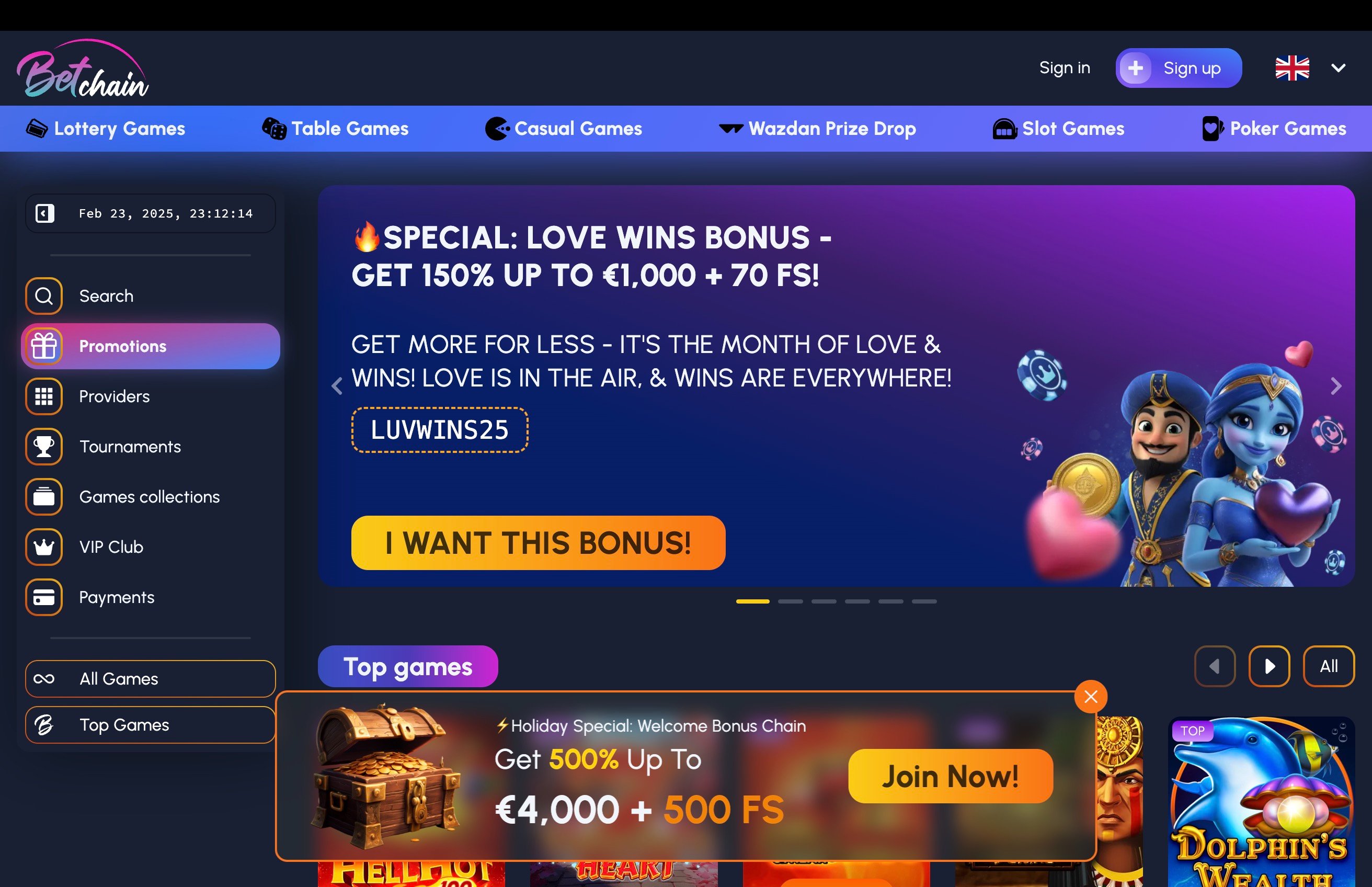Select Wazdan Prize Drop in menu
Screen dimensions: 1372x887
(817, 129)
